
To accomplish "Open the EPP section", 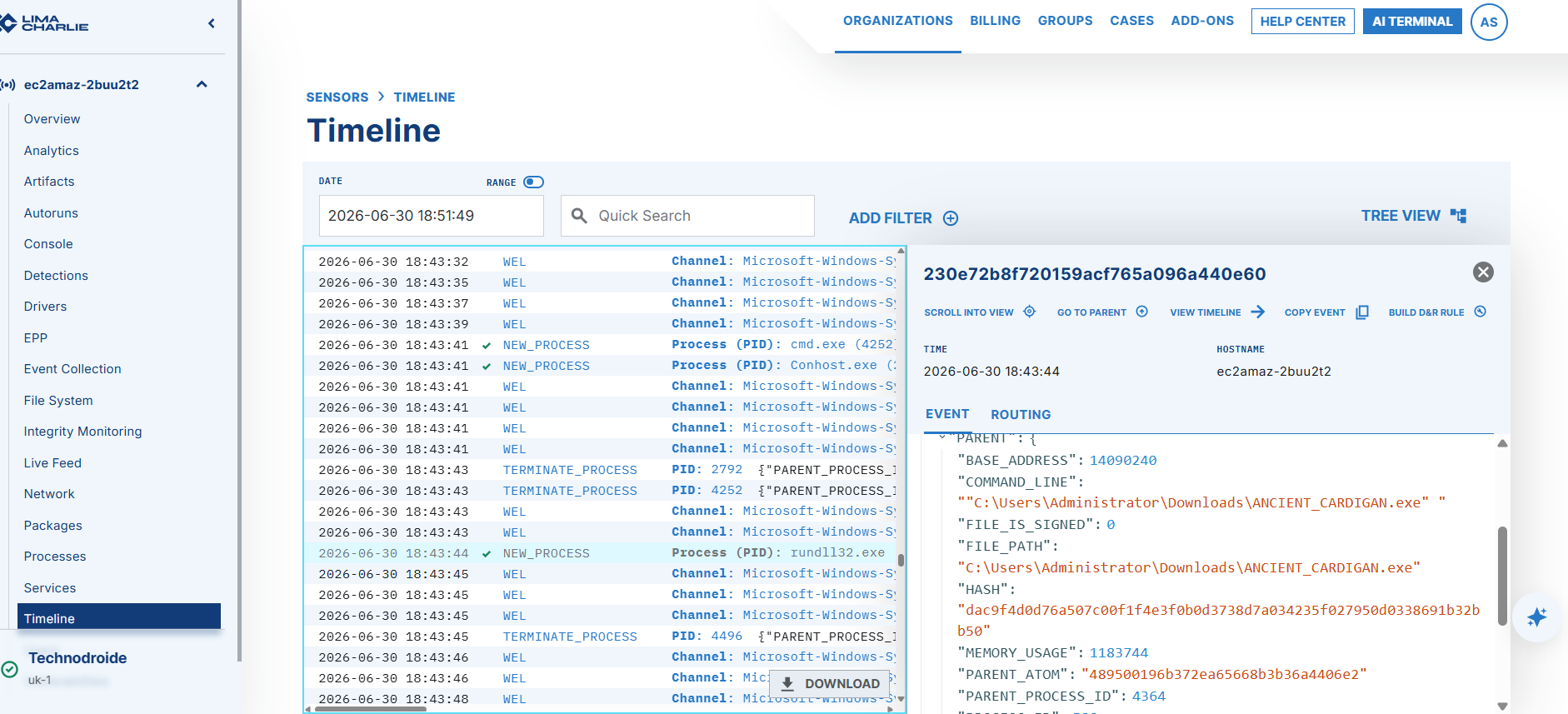I will coord(36,338).
